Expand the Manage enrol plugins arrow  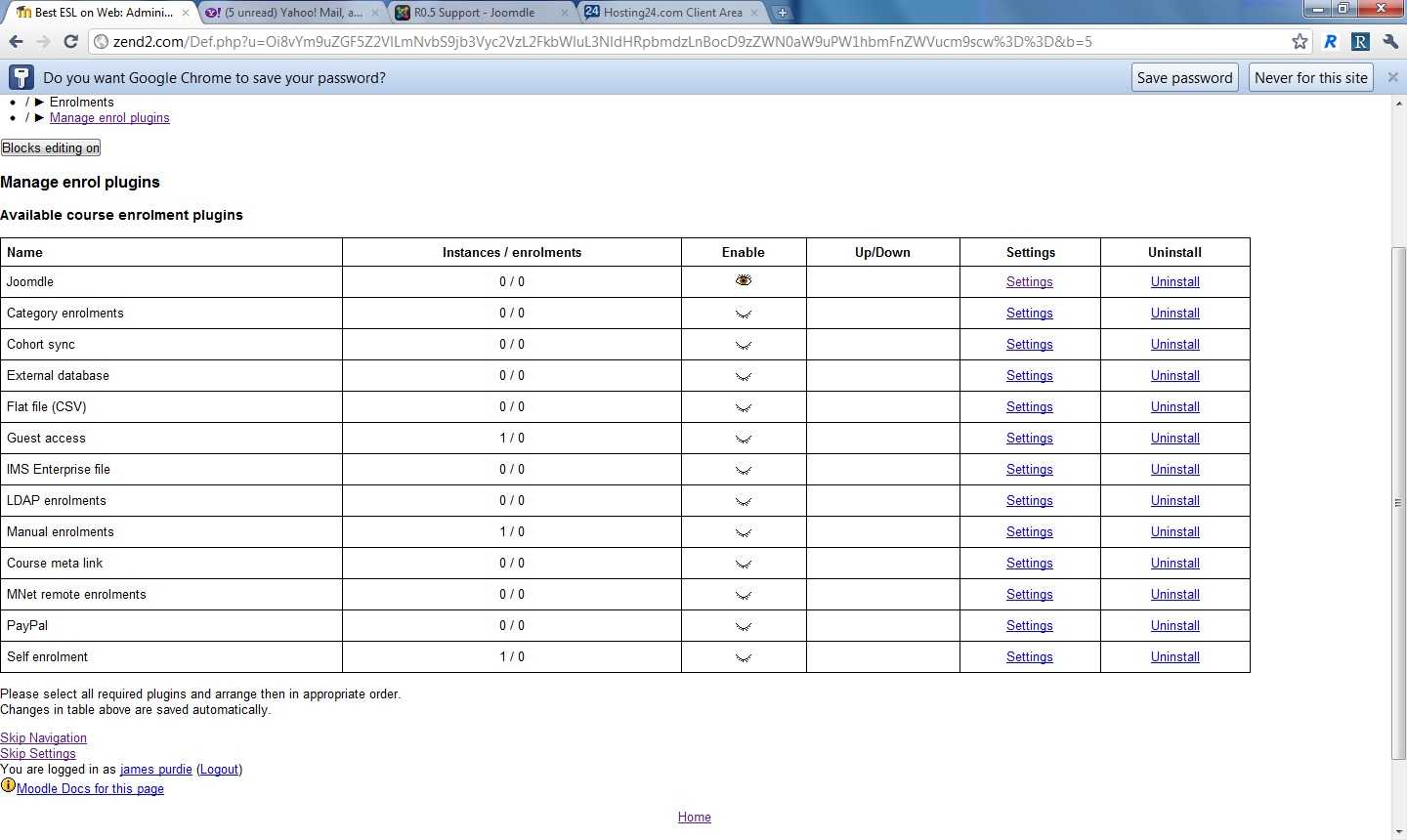pyautogui.click(x=40, y=118)
